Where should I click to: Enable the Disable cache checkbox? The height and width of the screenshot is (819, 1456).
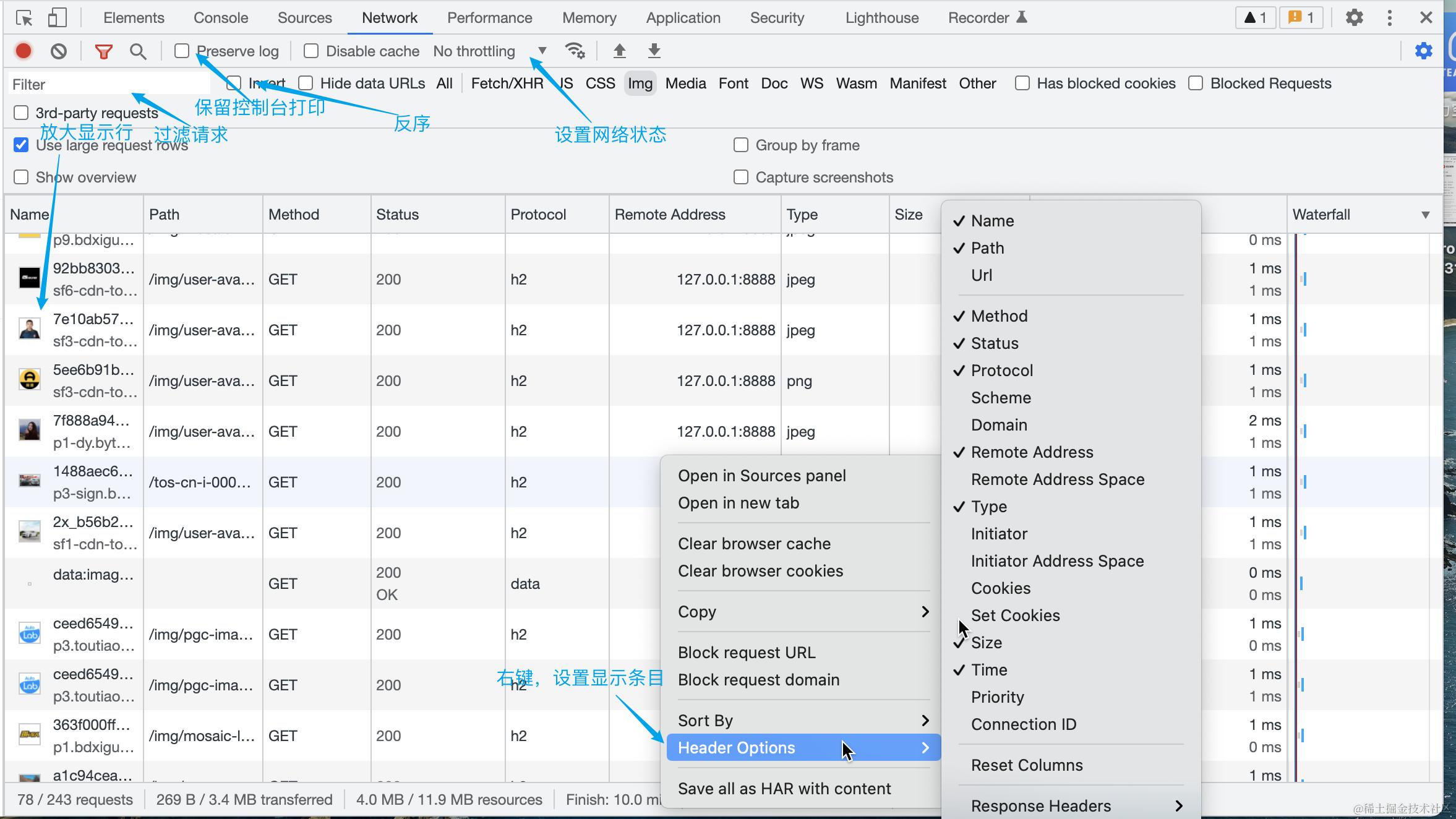tap(311, 51)
